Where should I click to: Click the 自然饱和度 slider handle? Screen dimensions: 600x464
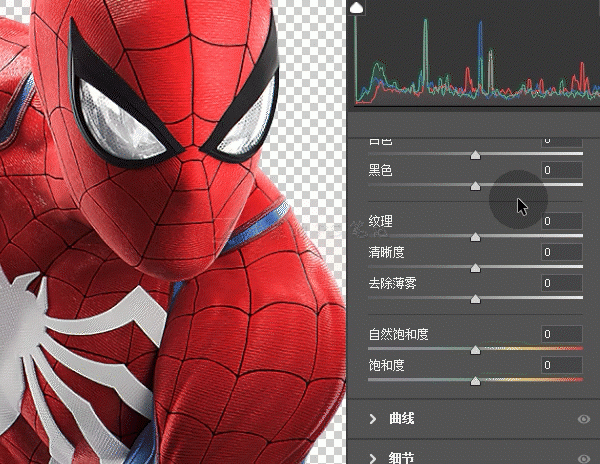click(475, 350)
